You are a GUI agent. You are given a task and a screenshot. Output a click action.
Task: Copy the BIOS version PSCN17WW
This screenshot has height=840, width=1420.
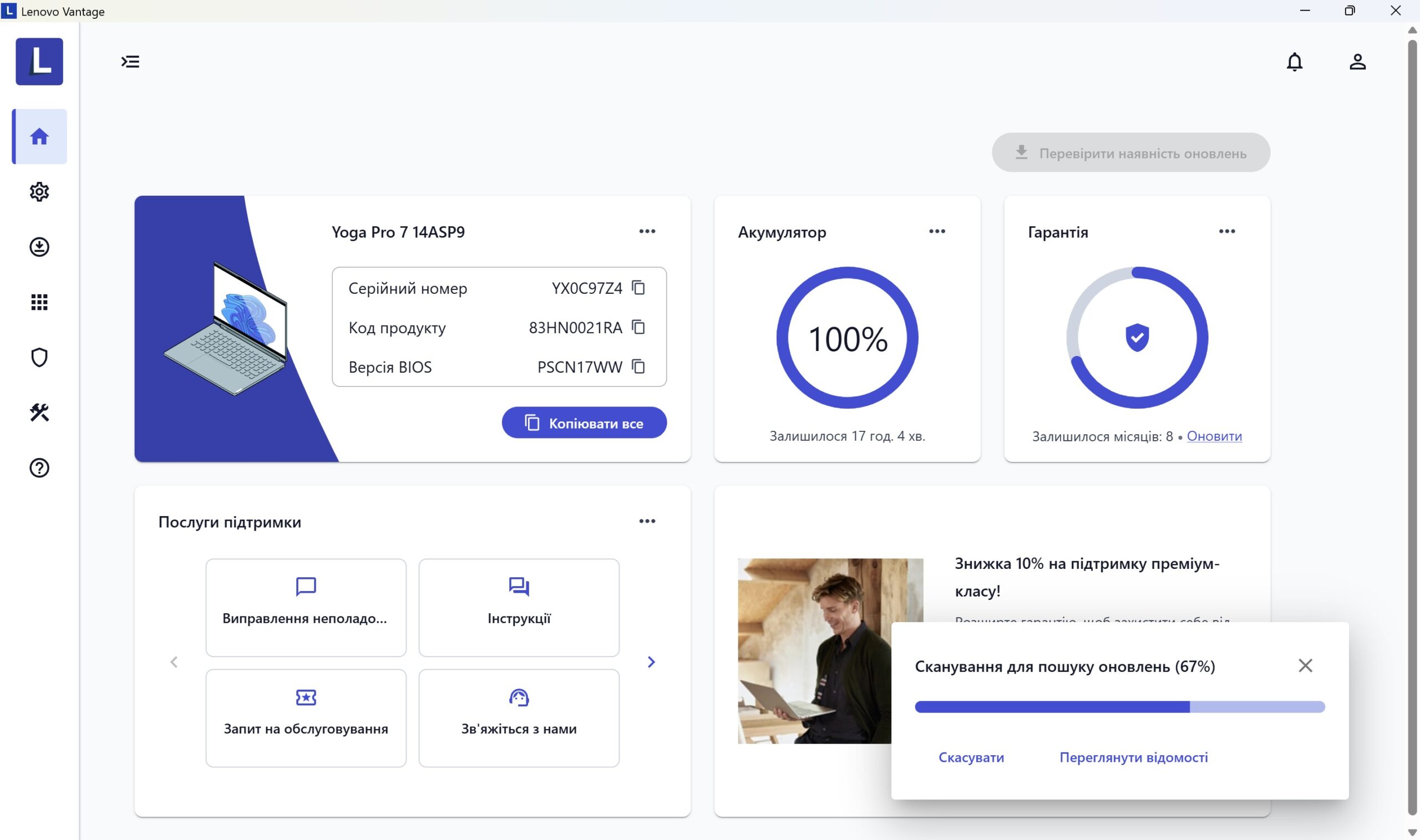[x=638, y=367]
